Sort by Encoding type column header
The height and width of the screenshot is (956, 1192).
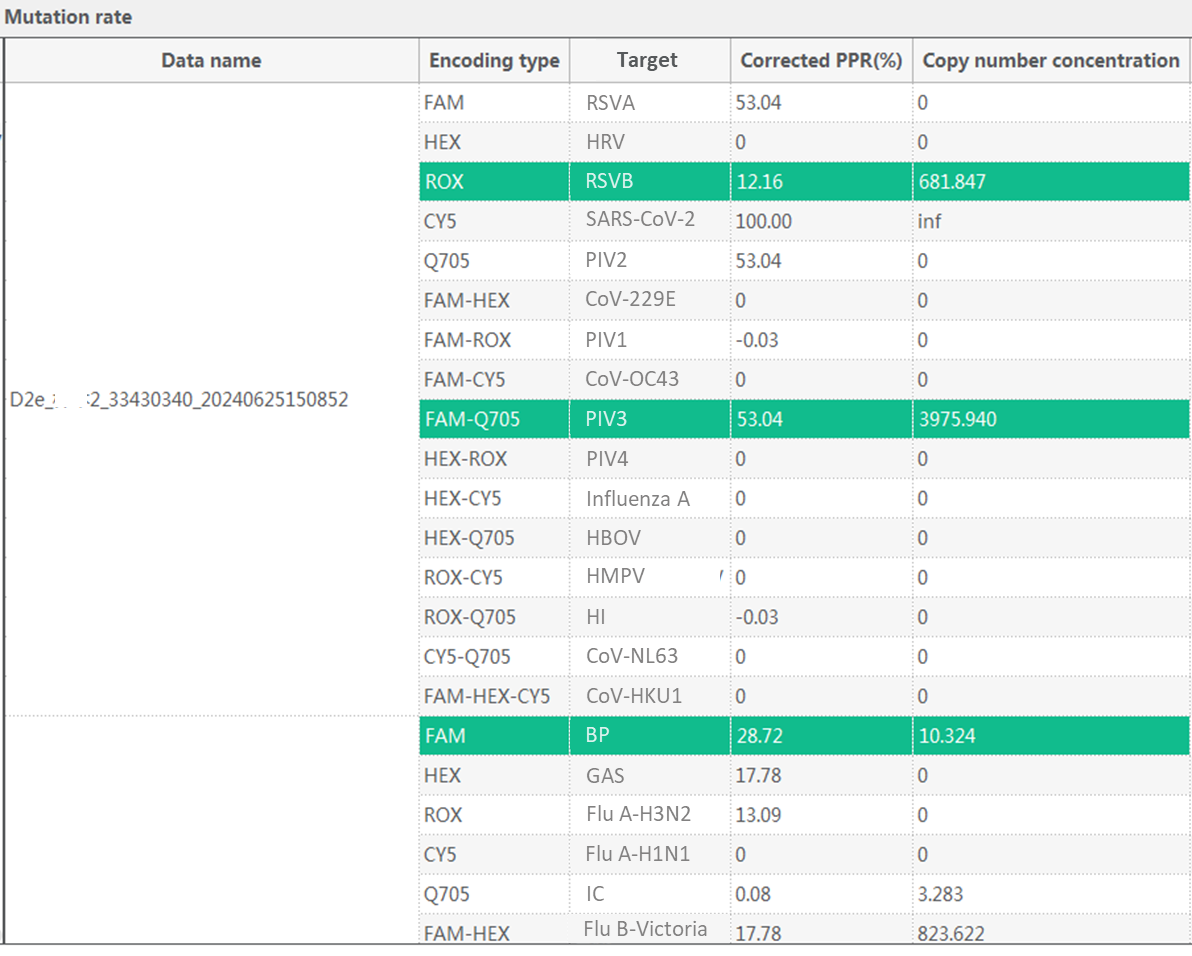tap(494, 61)
